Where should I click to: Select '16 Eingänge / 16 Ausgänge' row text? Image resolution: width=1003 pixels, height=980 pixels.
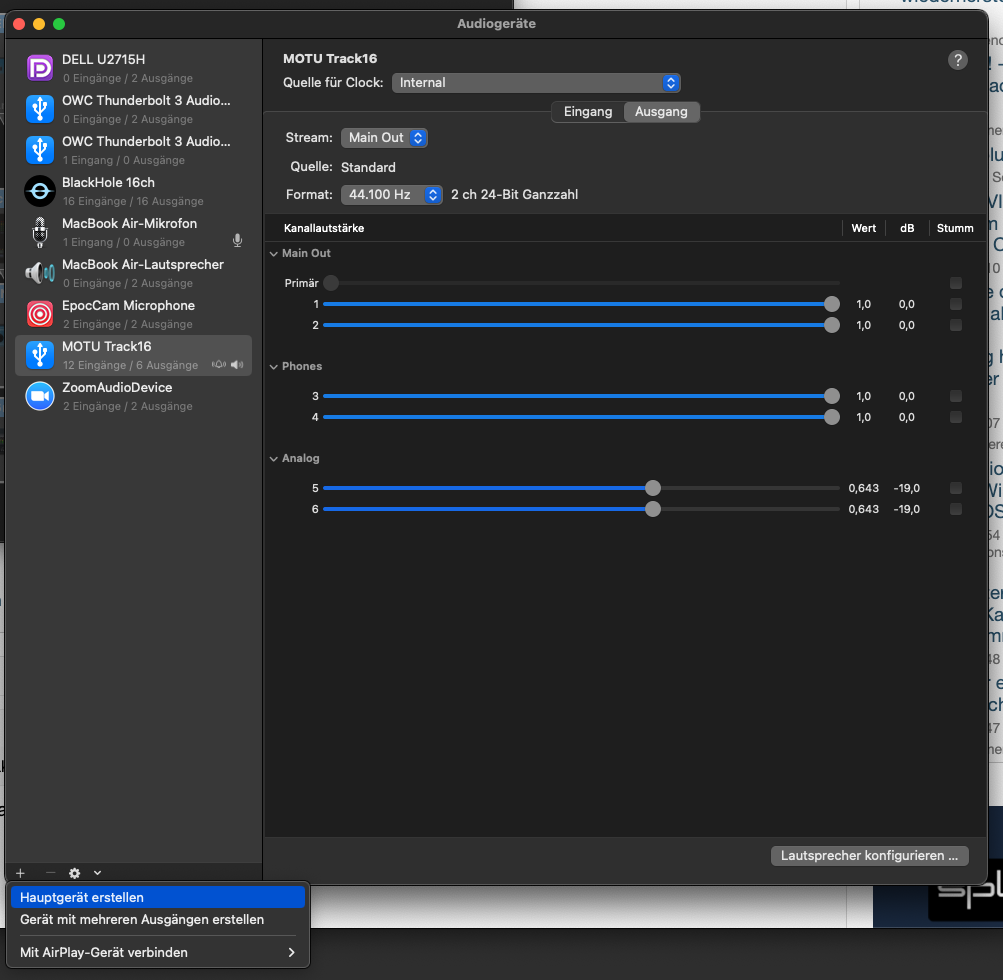click(133, 201)
